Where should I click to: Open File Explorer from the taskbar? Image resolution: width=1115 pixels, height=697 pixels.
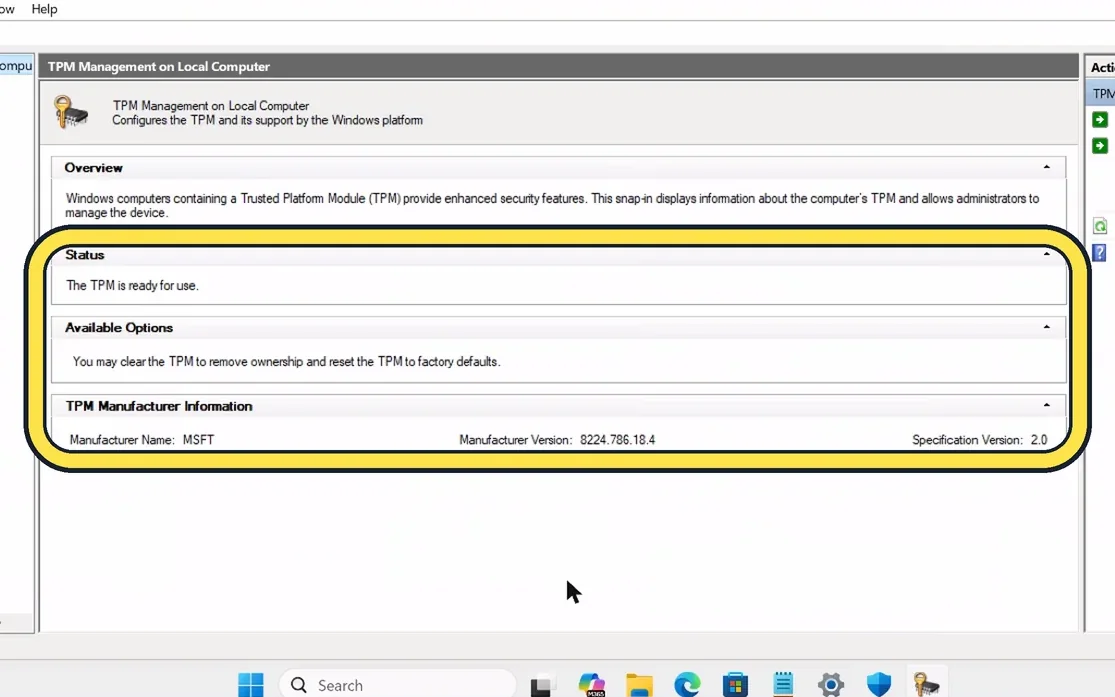(639, 685)
